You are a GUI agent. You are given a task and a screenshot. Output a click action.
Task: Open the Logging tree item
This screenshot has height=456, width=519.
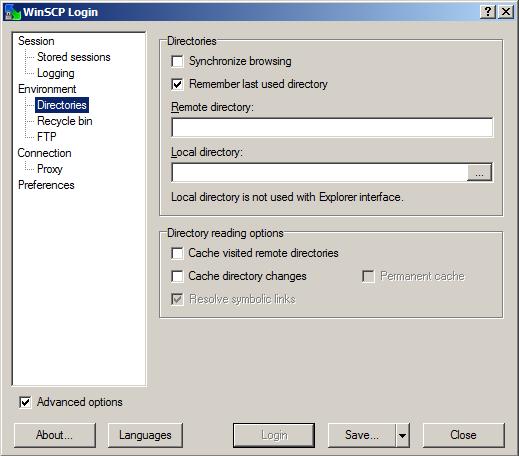coord(56,73)
